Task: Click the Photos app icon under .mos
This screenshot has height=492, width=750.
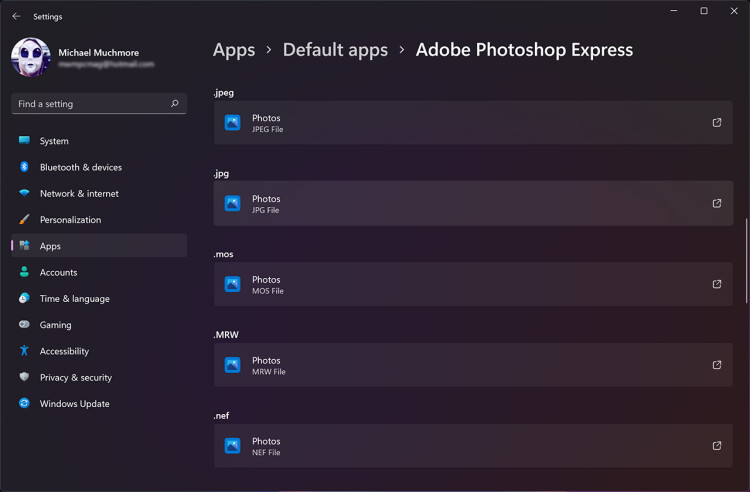Action: pyautogui.click(x=232, y=284)
